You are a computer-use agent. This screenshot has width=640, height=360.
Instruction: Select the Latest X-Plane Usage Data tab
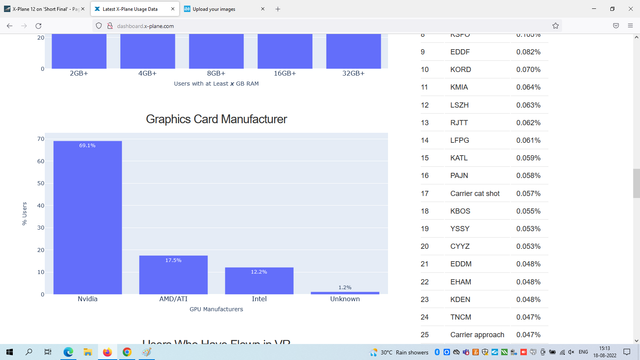click(135, 9)
